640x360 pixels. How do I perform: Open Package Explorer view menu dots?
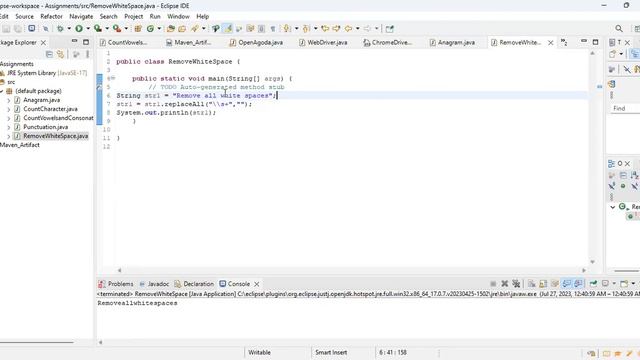[87, 54]
